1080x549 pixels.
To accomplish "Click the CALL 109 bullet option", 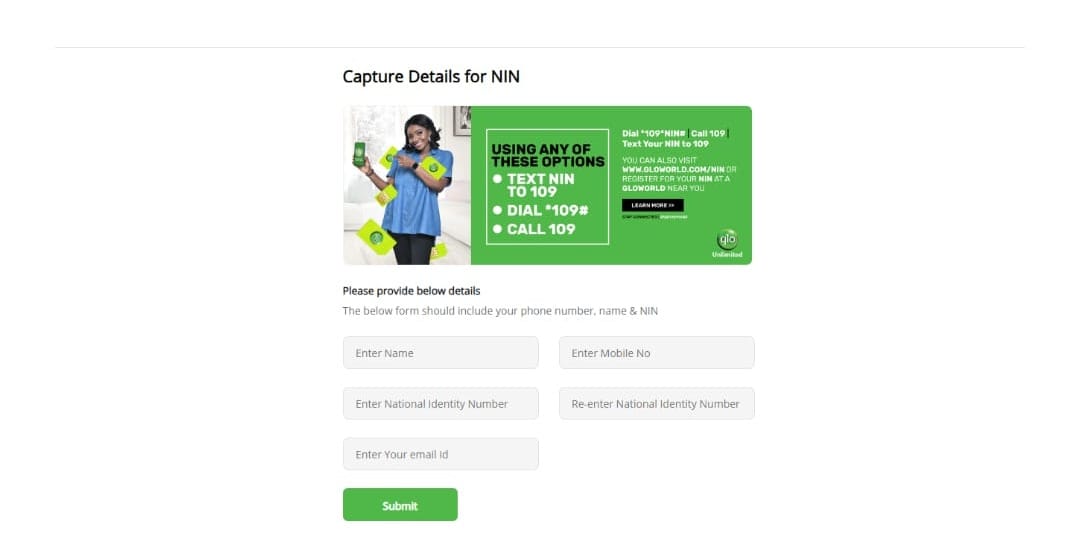I will [x=534, y=229].
